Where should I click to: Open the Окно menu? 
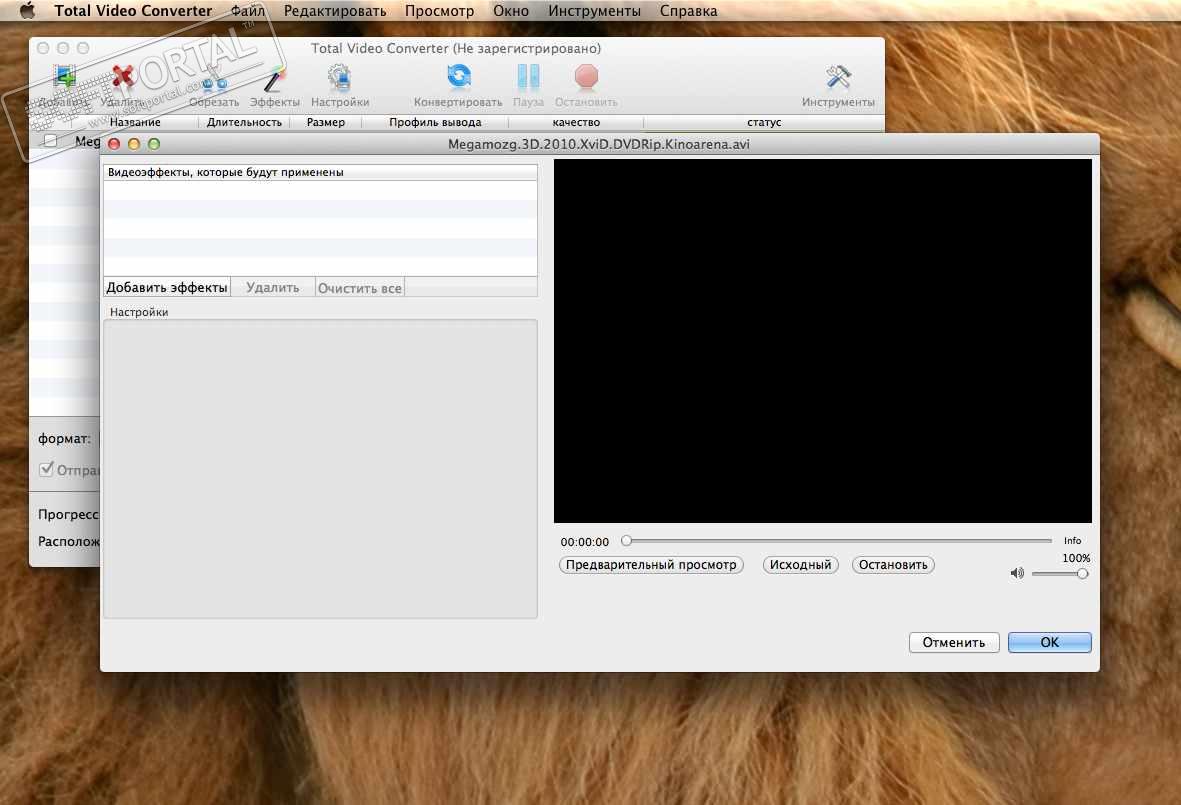511,11
